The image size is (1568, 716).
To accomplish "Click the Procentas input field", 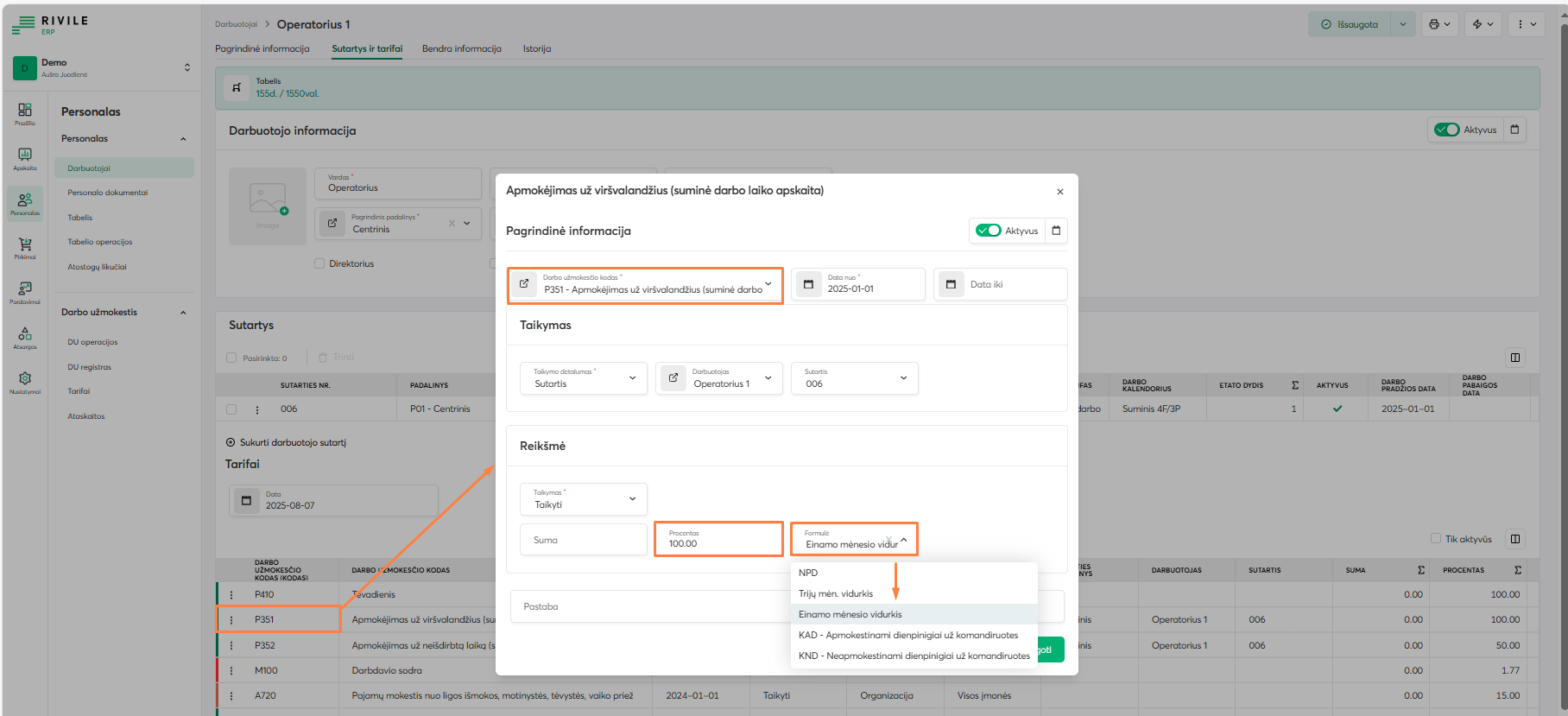I will click(718, 540).
